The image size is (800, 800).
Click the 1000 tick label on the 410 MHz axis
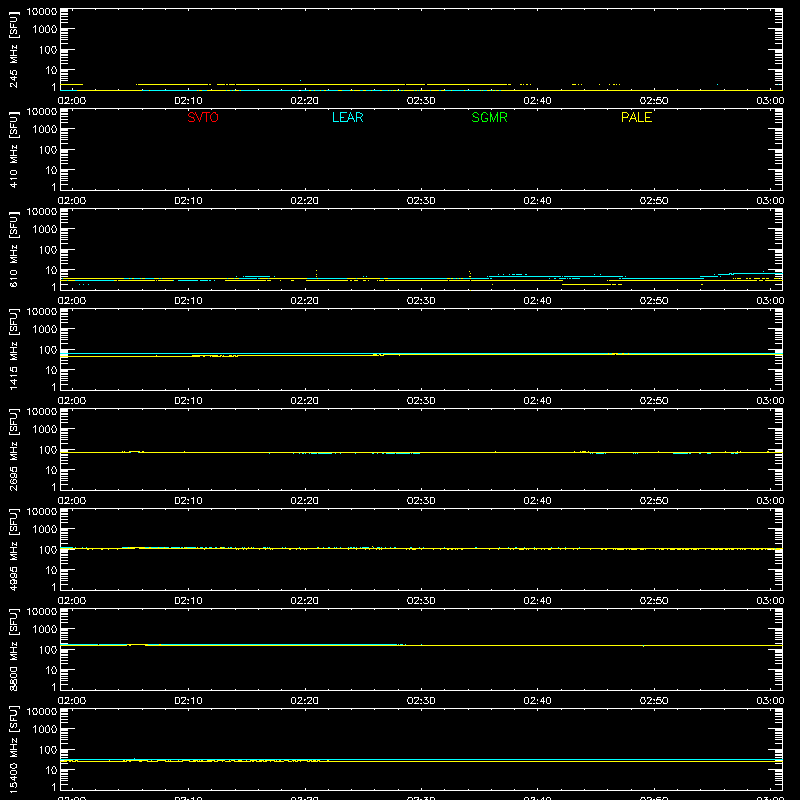(x=45, y=130)
